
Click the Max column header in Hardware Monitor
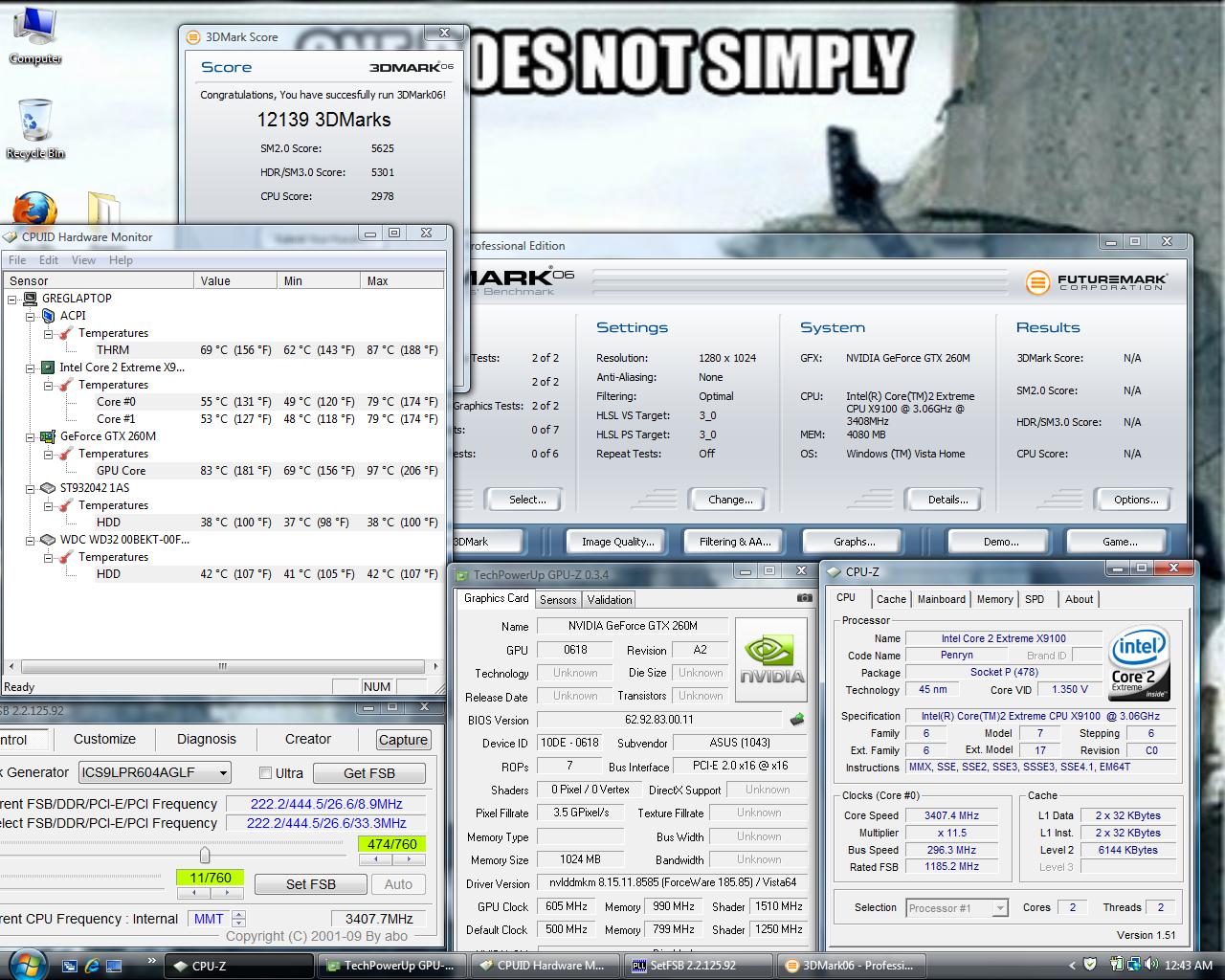pyautogui.click(x=402, y=281)
